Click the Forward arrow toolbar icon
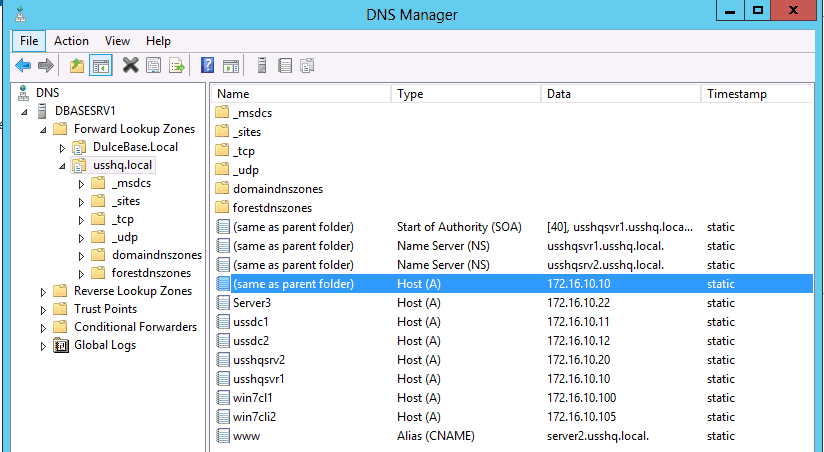 click(x=46, y=66)
